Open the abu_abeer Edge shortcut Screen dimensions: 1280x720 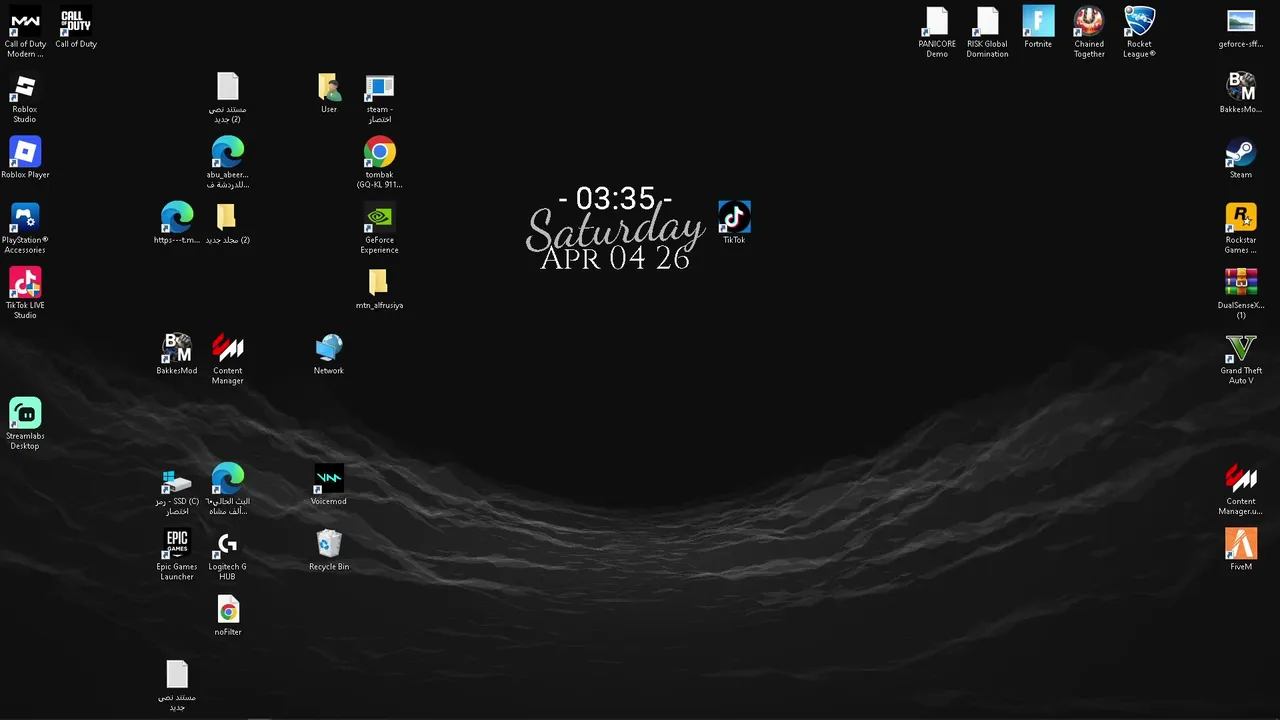[228, 163]
